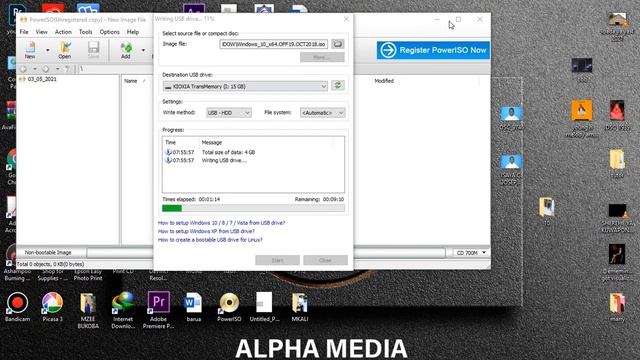Click the Modified column header
Viewport: 640px width, 360px height.
(384, 81)
